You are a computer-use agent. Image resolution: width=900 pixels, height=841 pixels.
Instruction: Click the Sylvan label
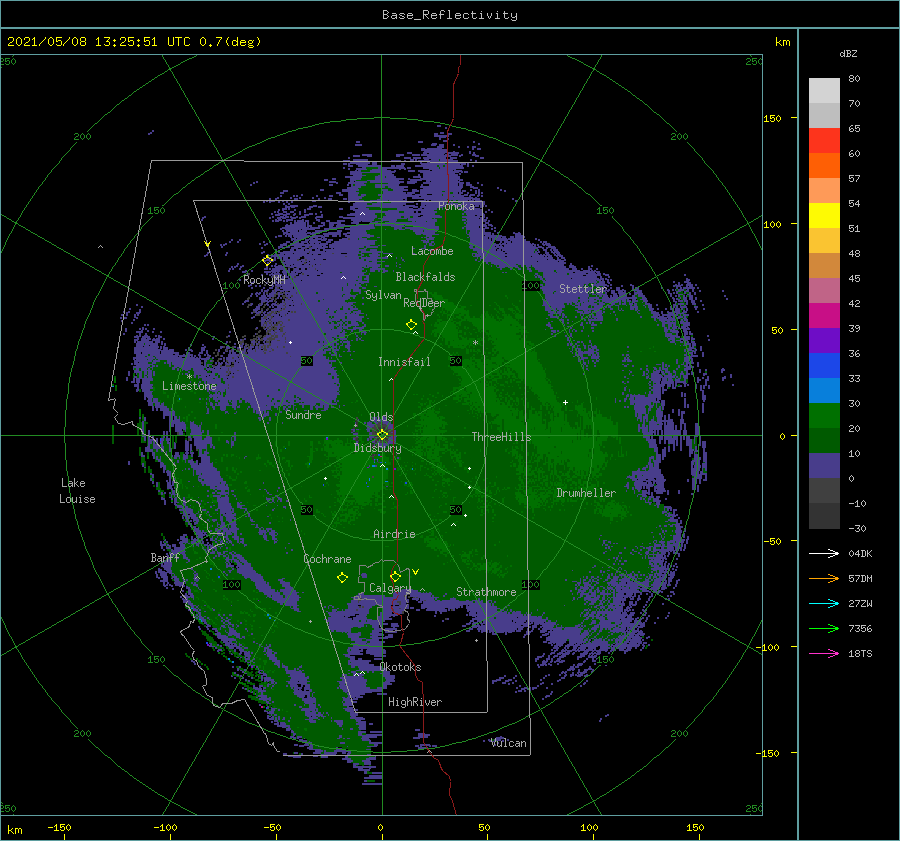(x=383, y=295)
